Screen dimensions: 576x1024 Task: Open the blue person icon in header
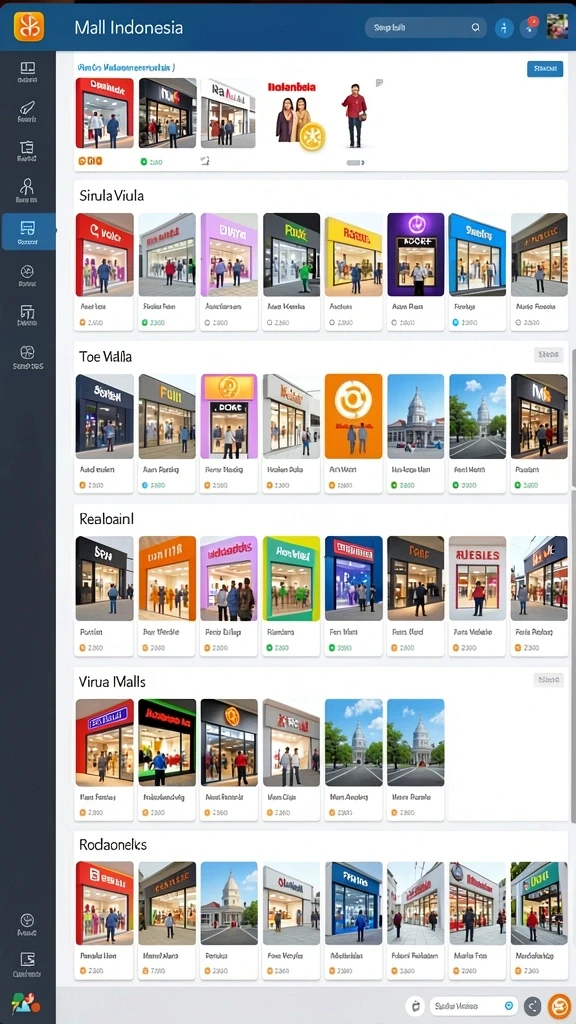504,27
